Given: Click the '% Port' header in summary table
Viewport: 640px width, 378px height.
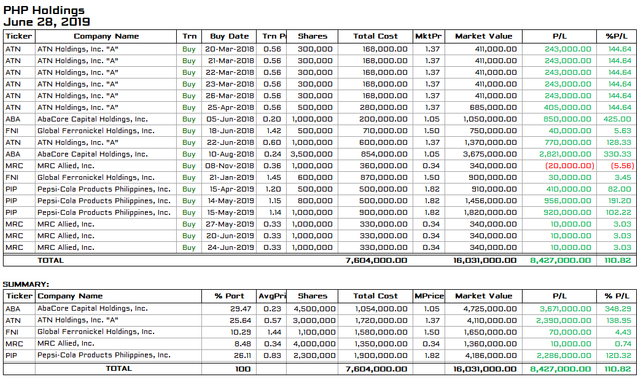Looking at the screenshot, I should pyautogui.click(x=229, y=296).
